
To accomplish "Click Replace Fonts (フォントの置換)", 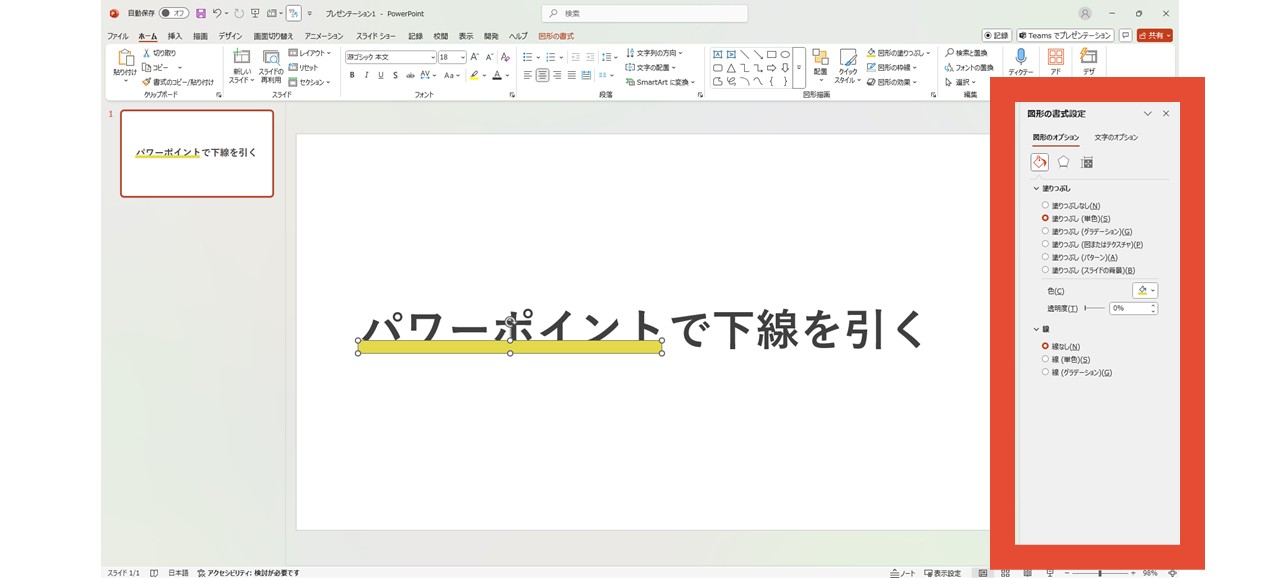I will 968,68.
